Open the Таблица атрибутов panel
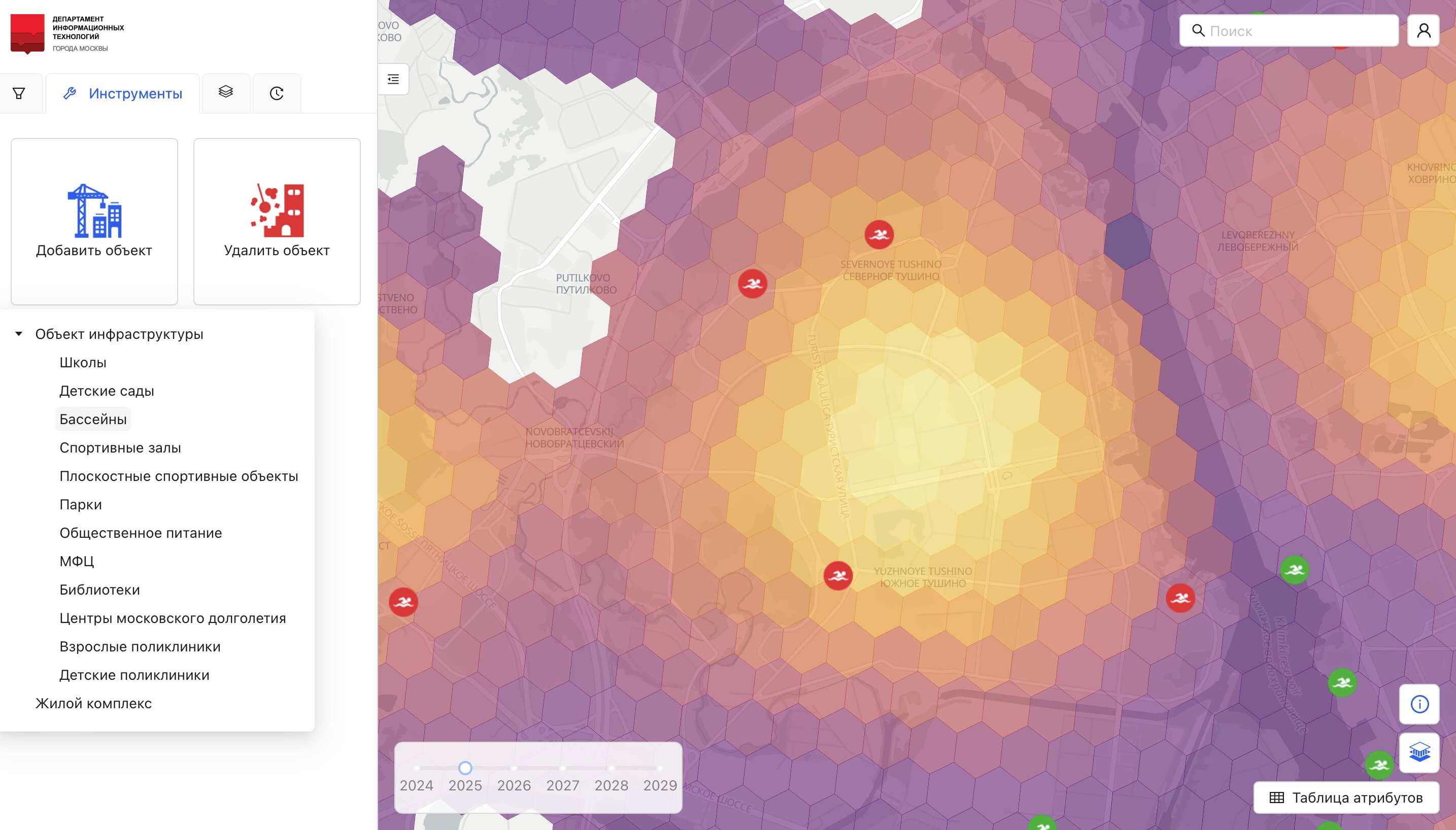 click(1346, 798)
